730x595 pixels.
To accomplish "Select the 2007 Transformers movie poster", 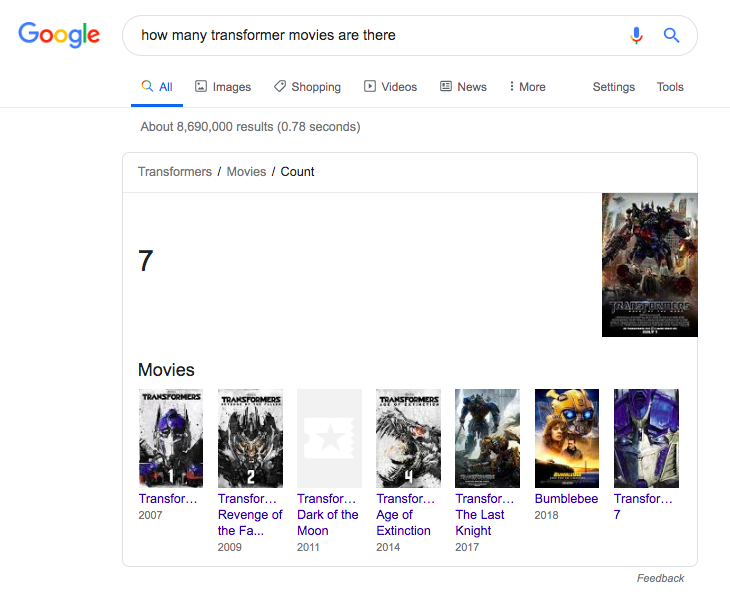I will [170, 438].
